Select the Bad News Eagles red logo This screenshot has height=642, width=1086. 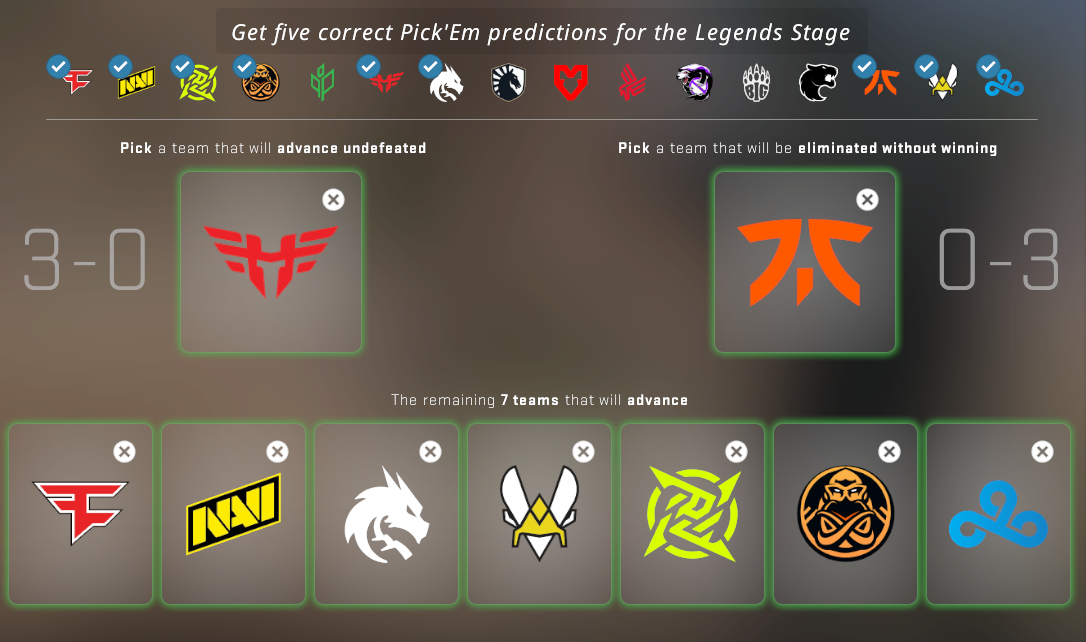point(632,83)
